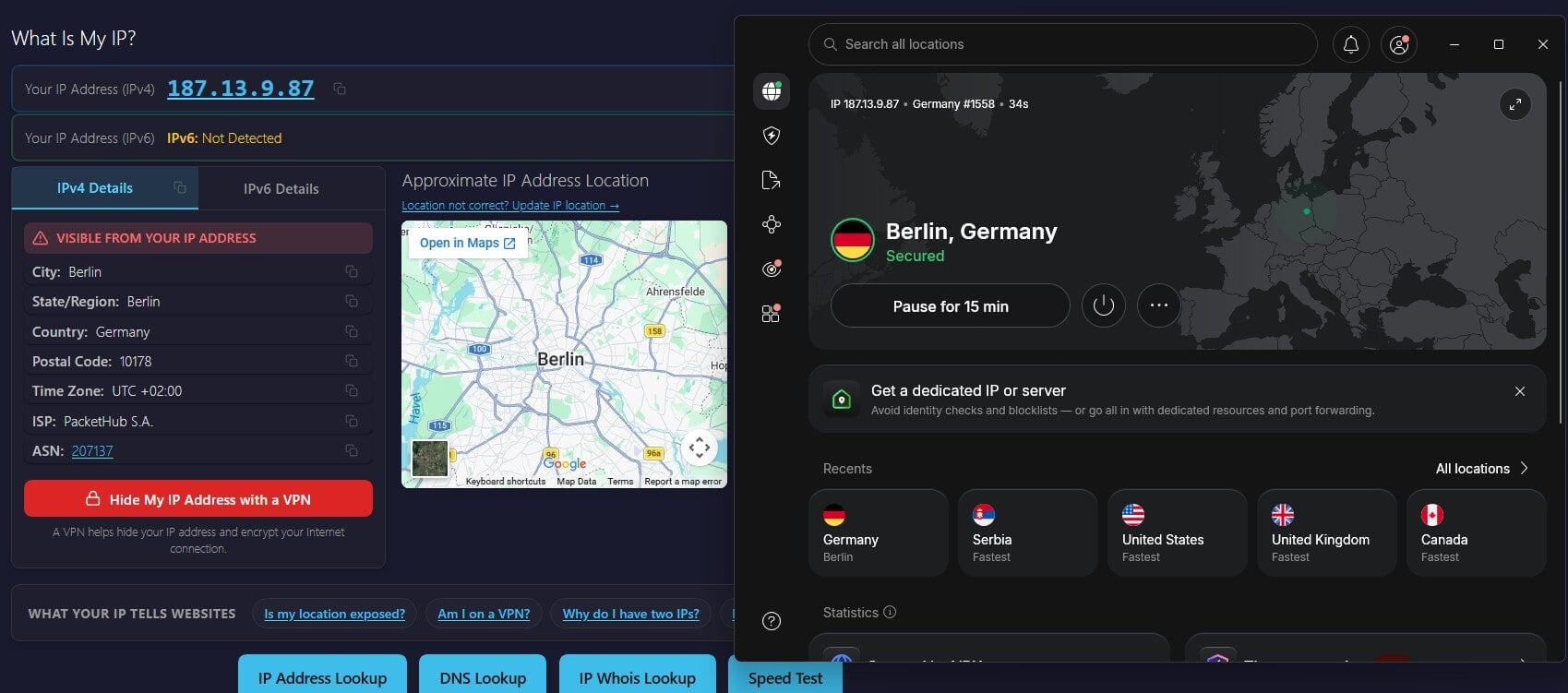Open the user account profile icon
Viewport: 1568px width, 693px height.
coord(1399,44)
